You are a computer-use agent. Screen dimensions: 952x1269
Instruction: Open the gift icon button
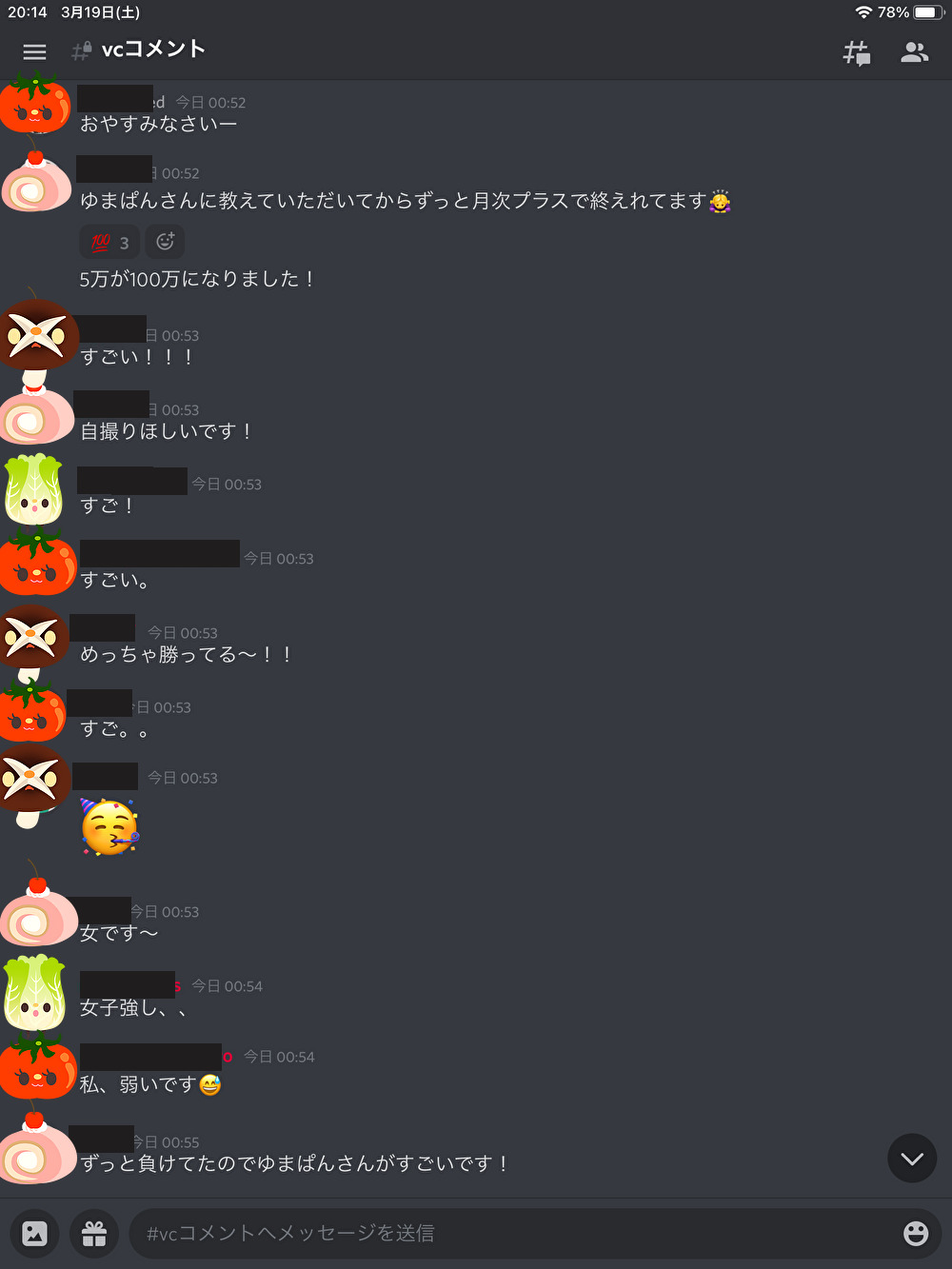click(94, 1234)
